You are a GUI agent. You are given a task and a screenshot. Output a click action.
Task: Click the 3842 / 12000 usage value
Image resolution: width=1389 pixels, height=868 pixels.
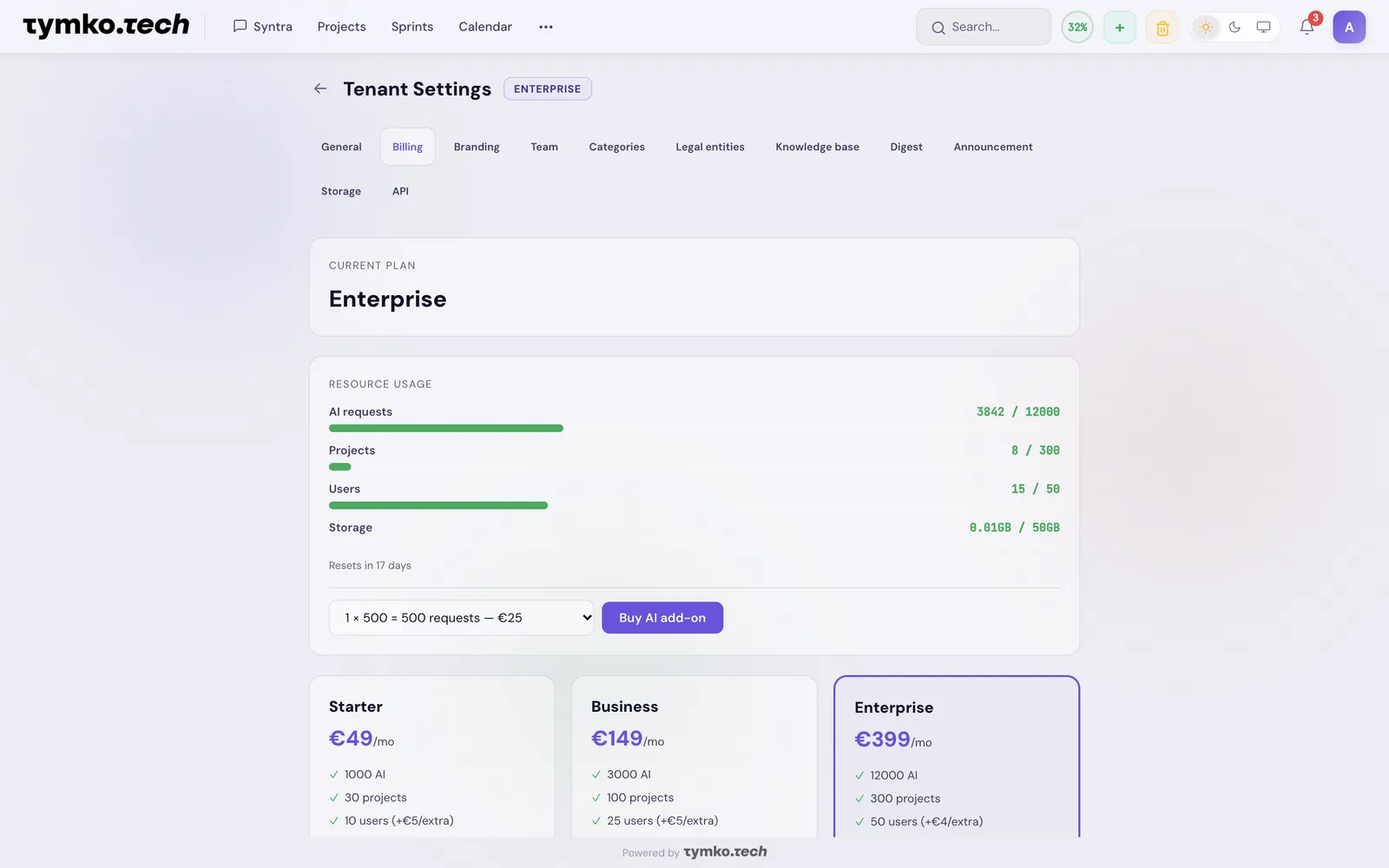[1017, 411]
